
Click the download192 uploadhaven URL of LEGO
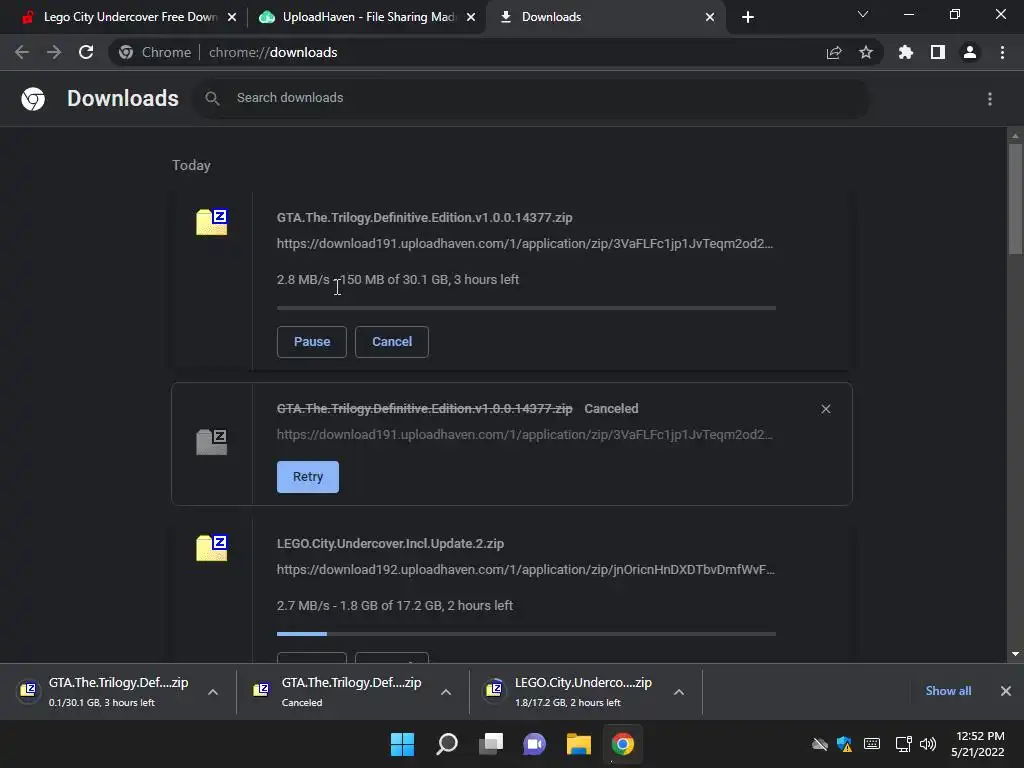tap(526, 569)
